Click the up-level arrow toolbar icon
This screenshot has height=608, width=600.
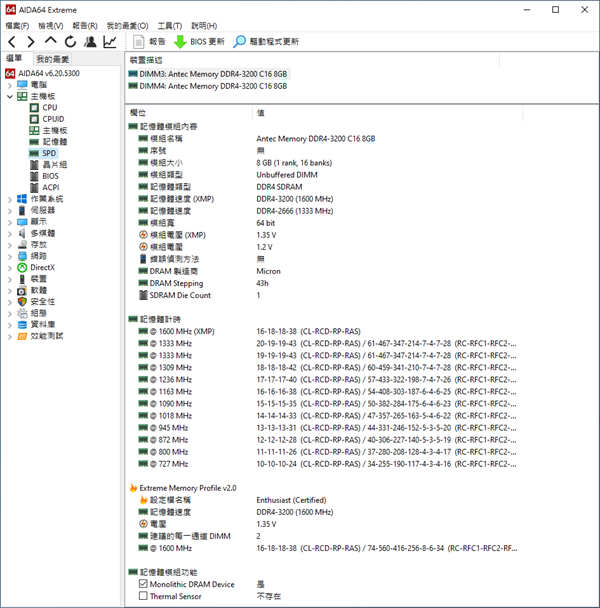[50, 41]
